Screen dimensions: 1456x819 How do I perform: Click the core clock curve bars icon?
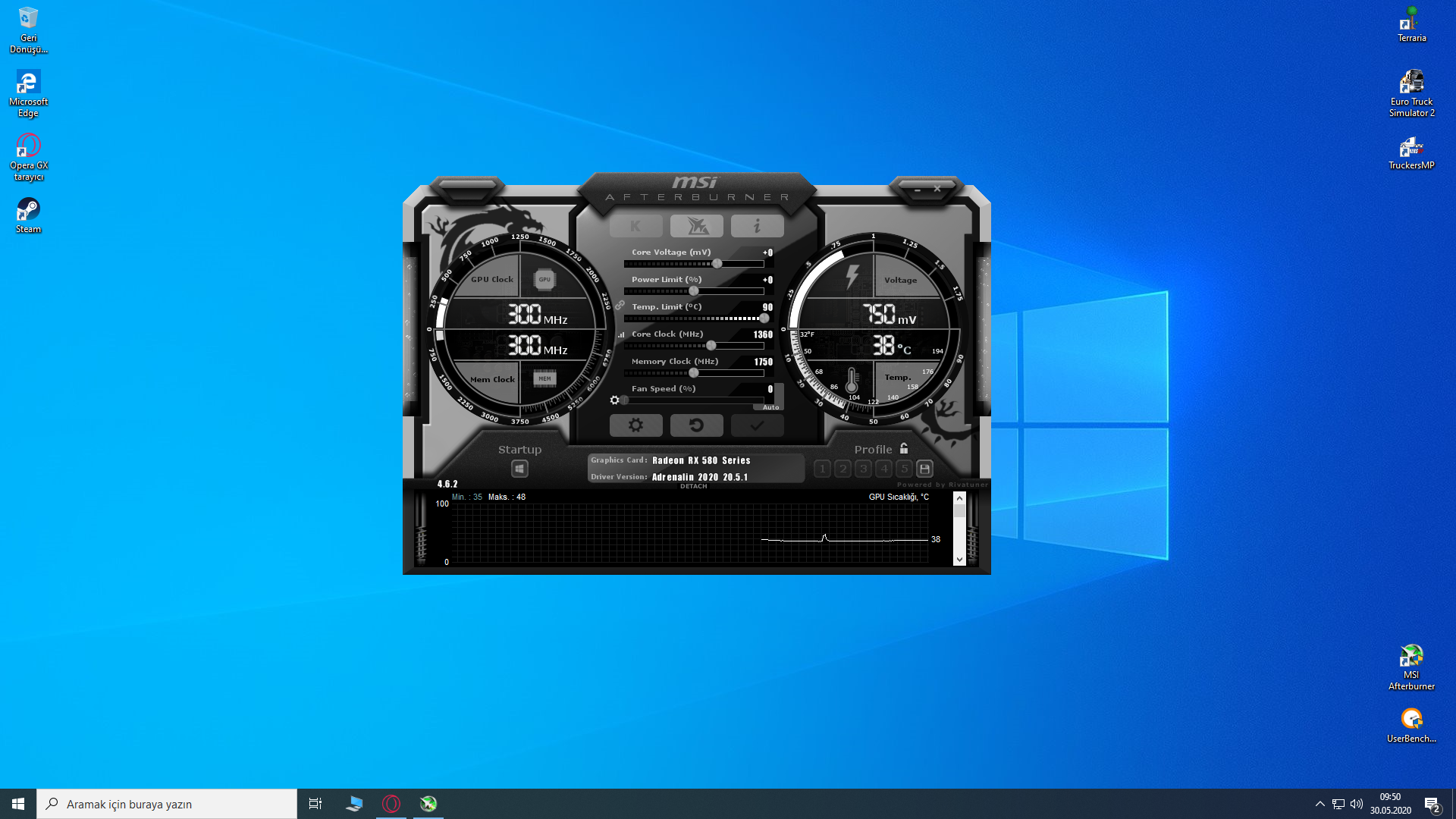(621, 334)
